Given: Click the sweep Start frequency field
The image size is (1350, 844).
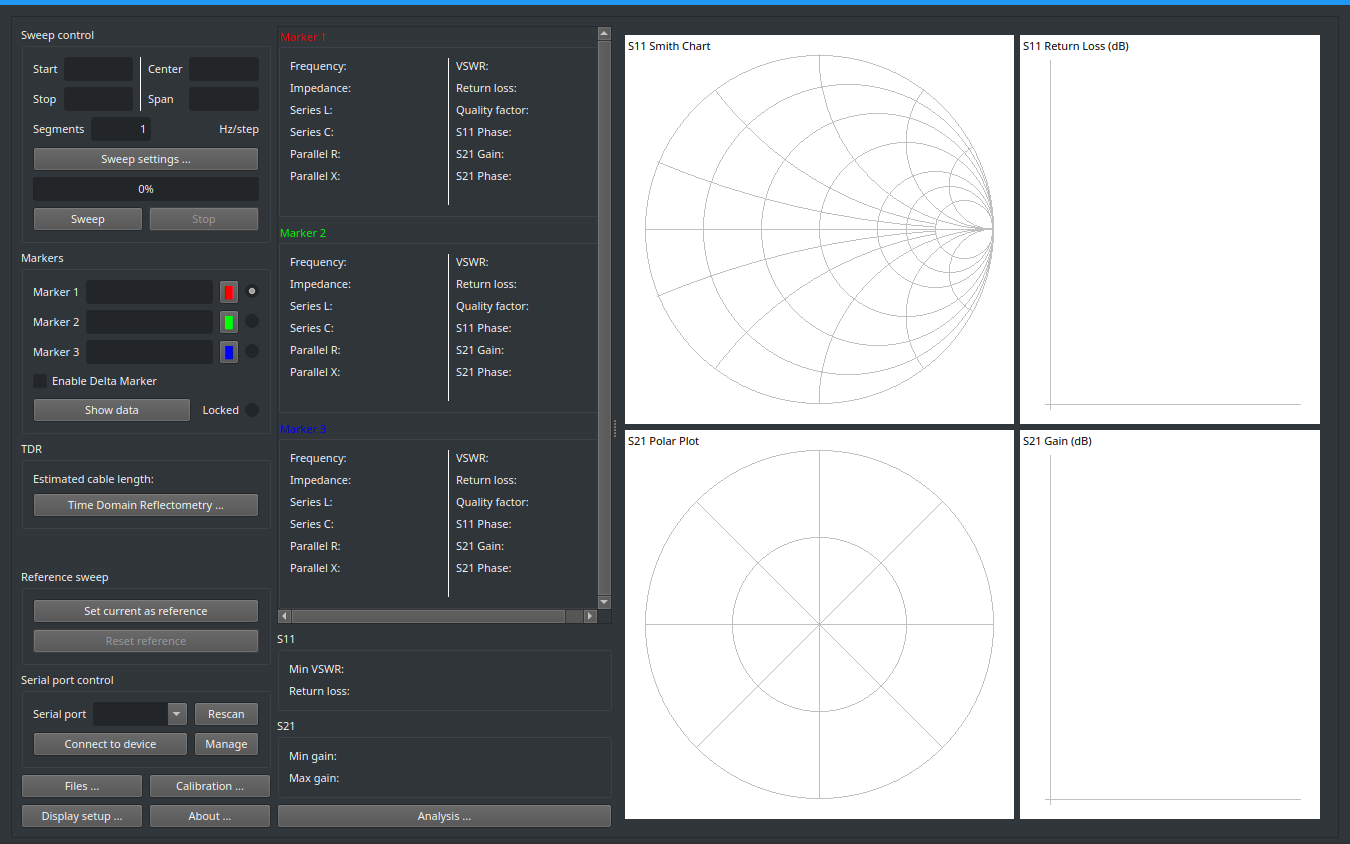Looking at the screenshot, I should tap(98, 69).
